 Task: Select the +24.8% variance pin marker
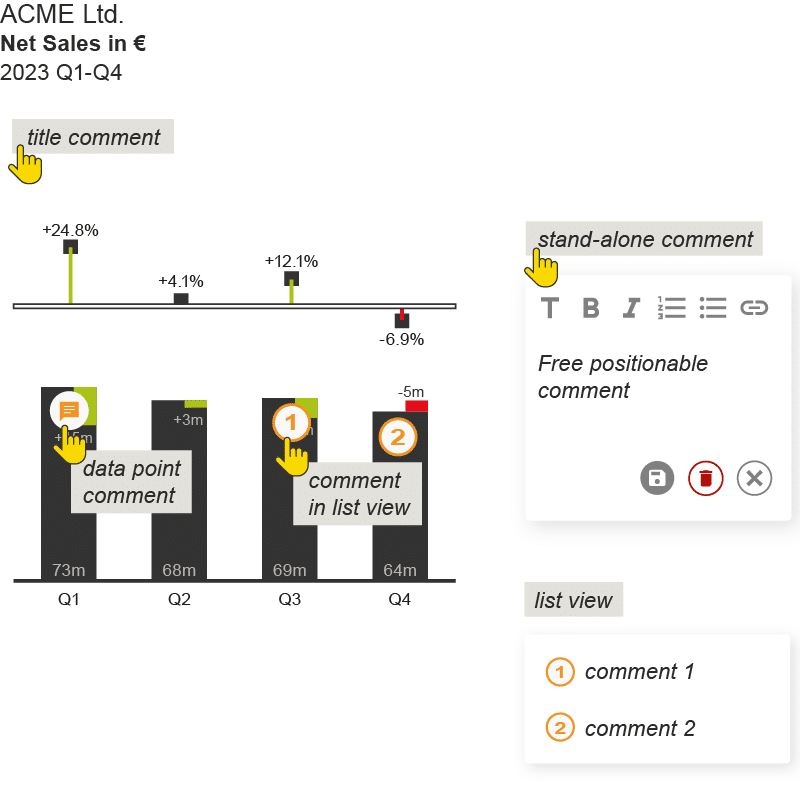(x=70, y=247)
